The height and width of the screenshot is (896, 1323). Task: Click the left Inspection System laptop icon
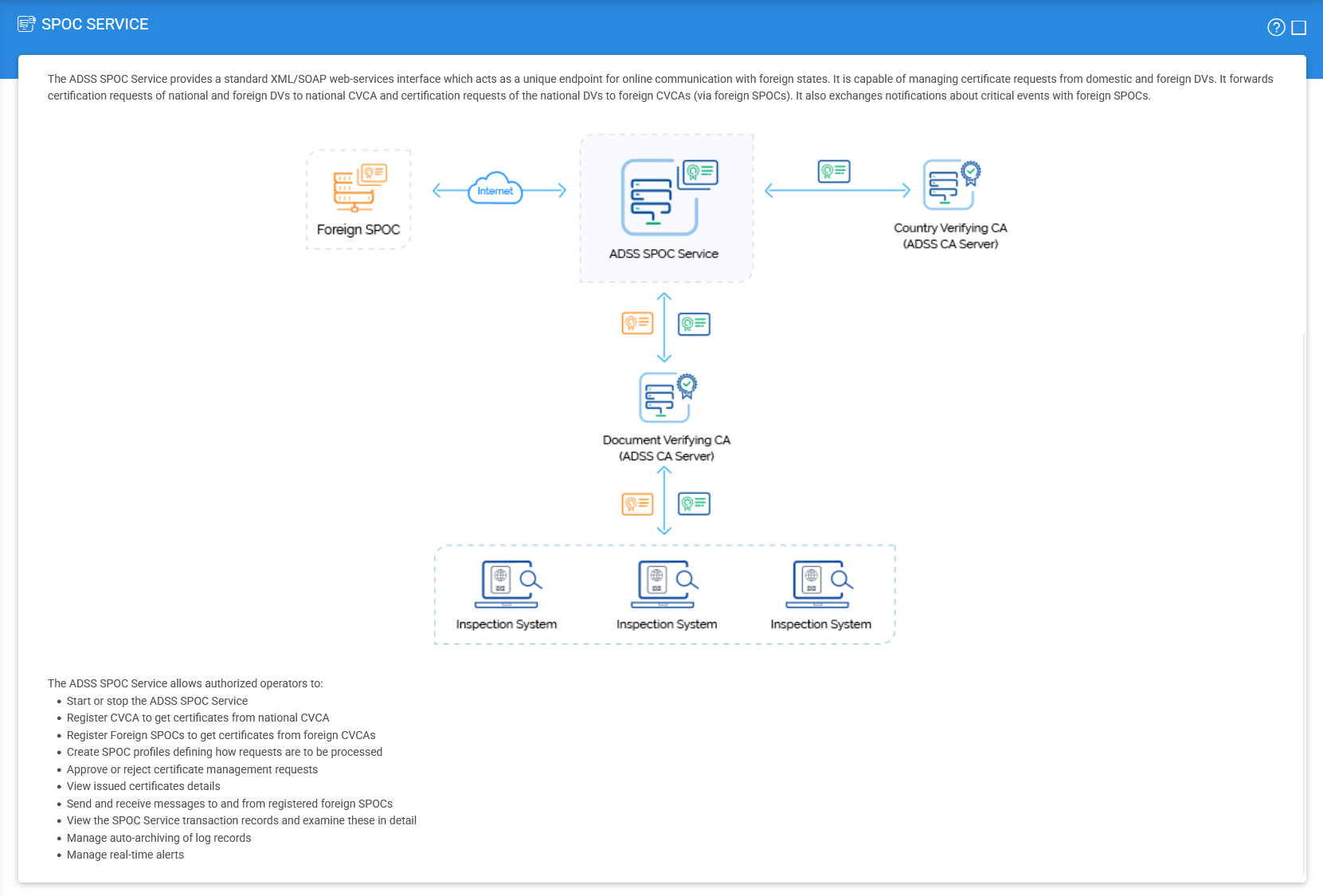point(508,584)
